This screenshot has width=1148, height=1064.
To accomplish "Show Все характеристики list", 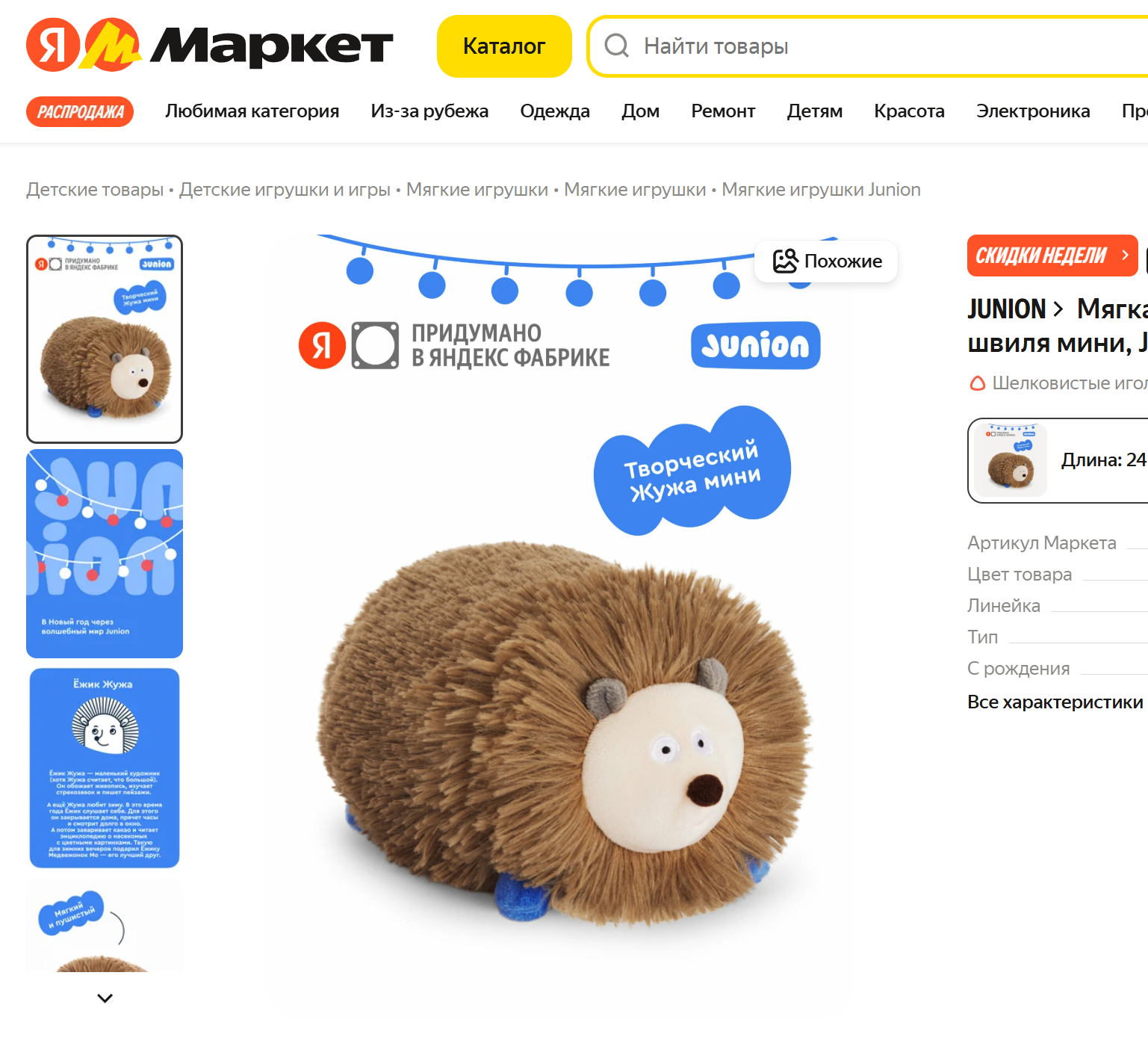I will click(1055, 702).
